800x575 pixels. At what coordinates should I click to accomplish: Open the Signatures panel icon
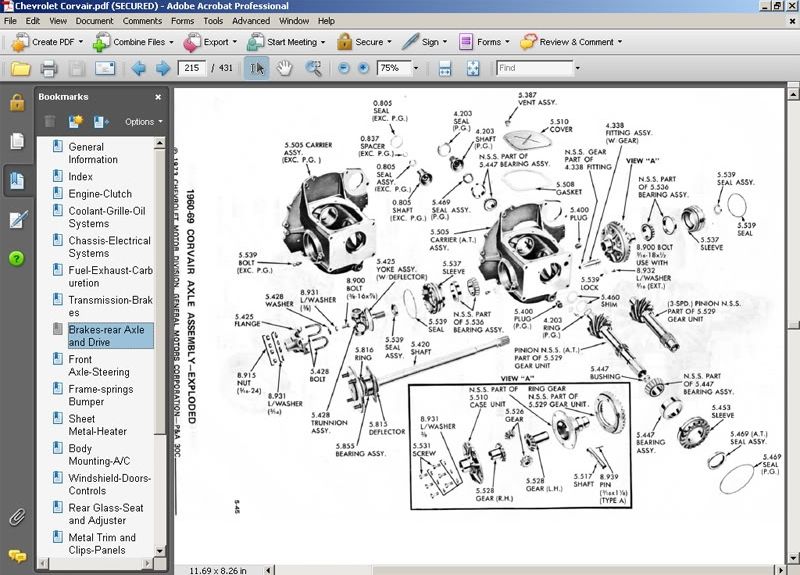18,219
